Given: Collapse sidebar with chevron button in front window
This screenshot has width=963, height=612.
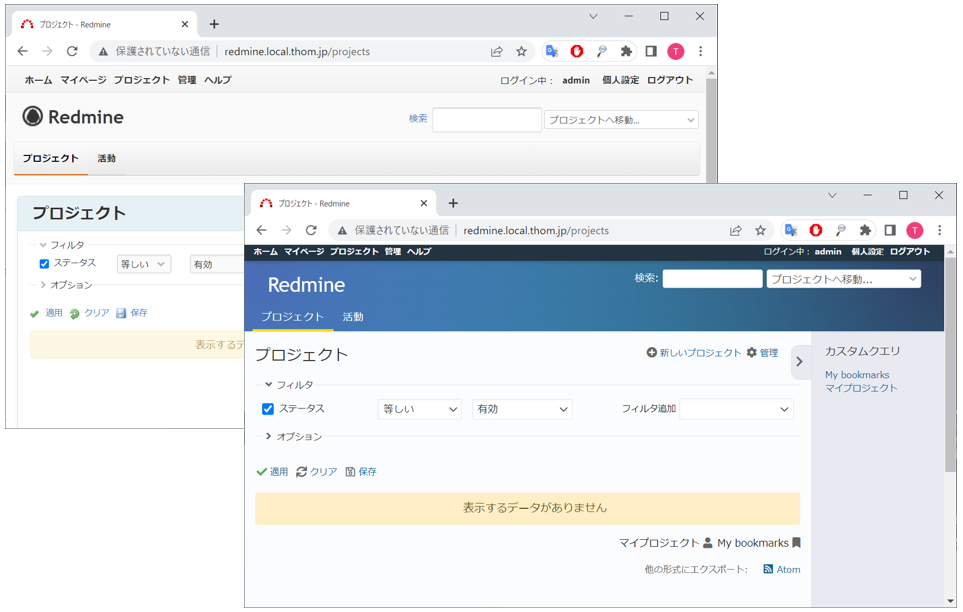Looking at the screenshot, I should coord(799,362).
